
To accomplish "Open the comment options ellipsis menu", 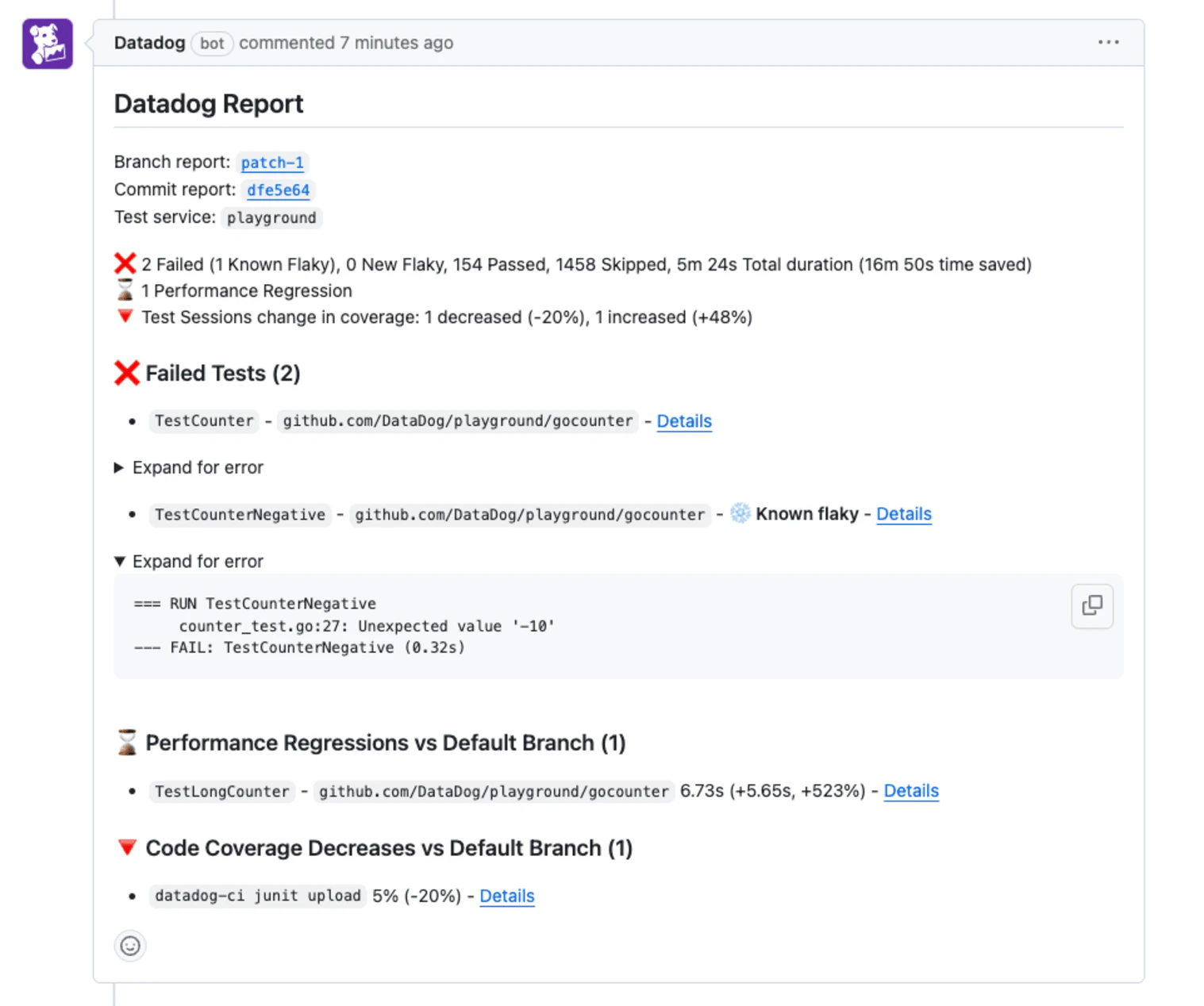I will click(x=1108, y=42).
